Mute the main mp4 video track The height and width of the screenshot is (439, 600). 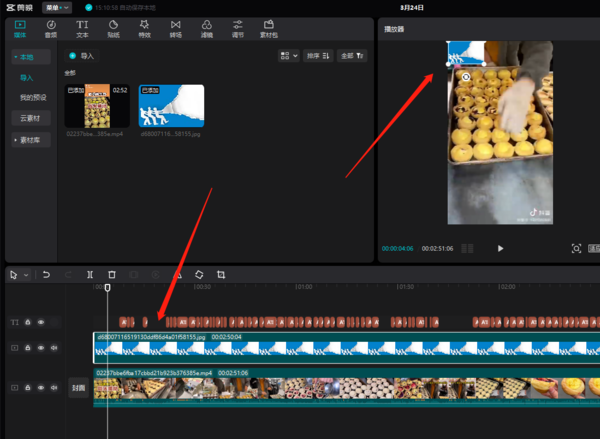point(53,386)
